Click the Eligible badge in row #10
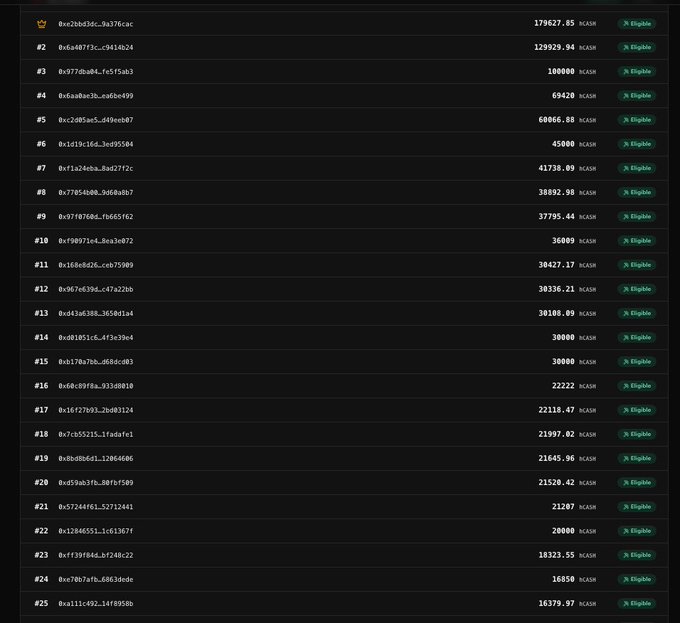The height and width of the screenshot is (623, 680). coord(637,241)
